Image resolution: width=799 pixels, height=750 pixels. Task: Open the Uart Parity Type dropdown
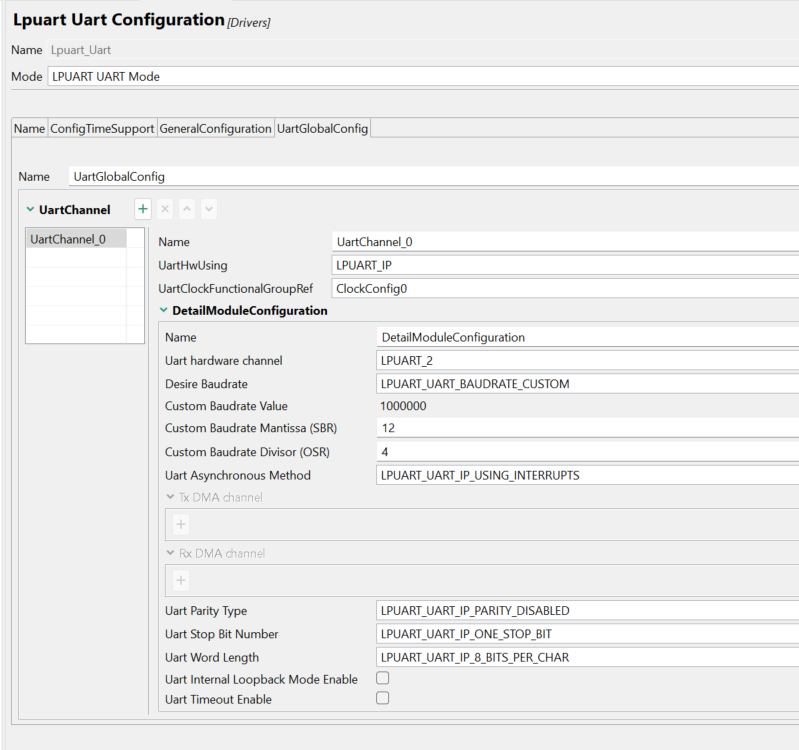[x=587, y=610]
